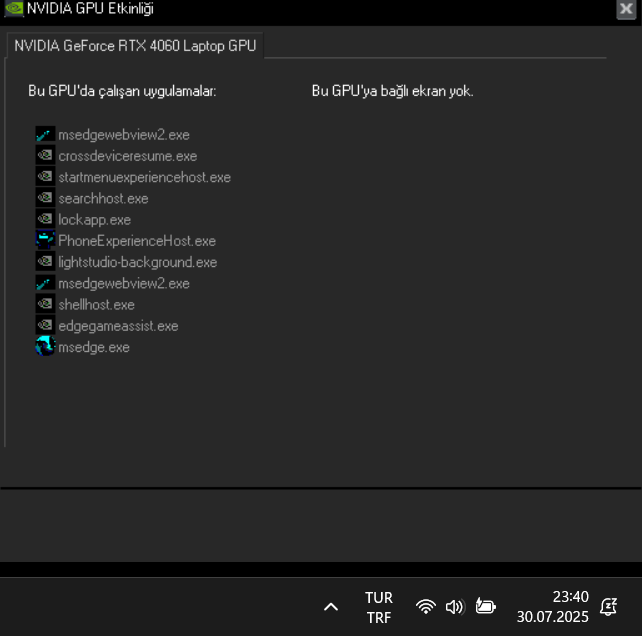Select the edgegameassist.exe text
The width and height of the screenshot is (642, 636).
click(118, 326)
